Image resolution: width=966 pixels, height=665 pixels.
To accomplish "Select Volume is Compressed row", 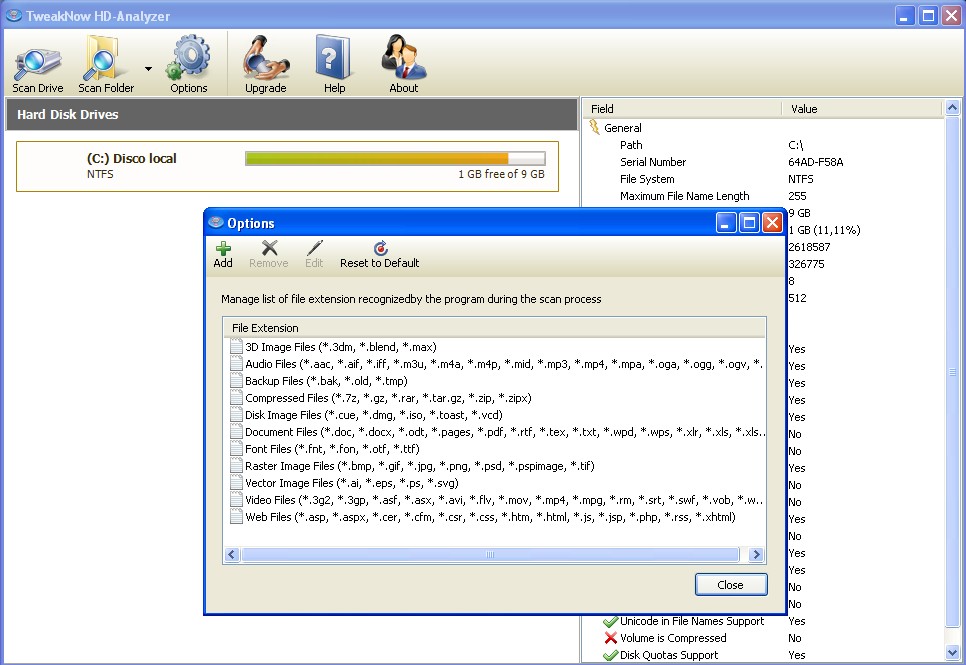I will coord(764,638).
